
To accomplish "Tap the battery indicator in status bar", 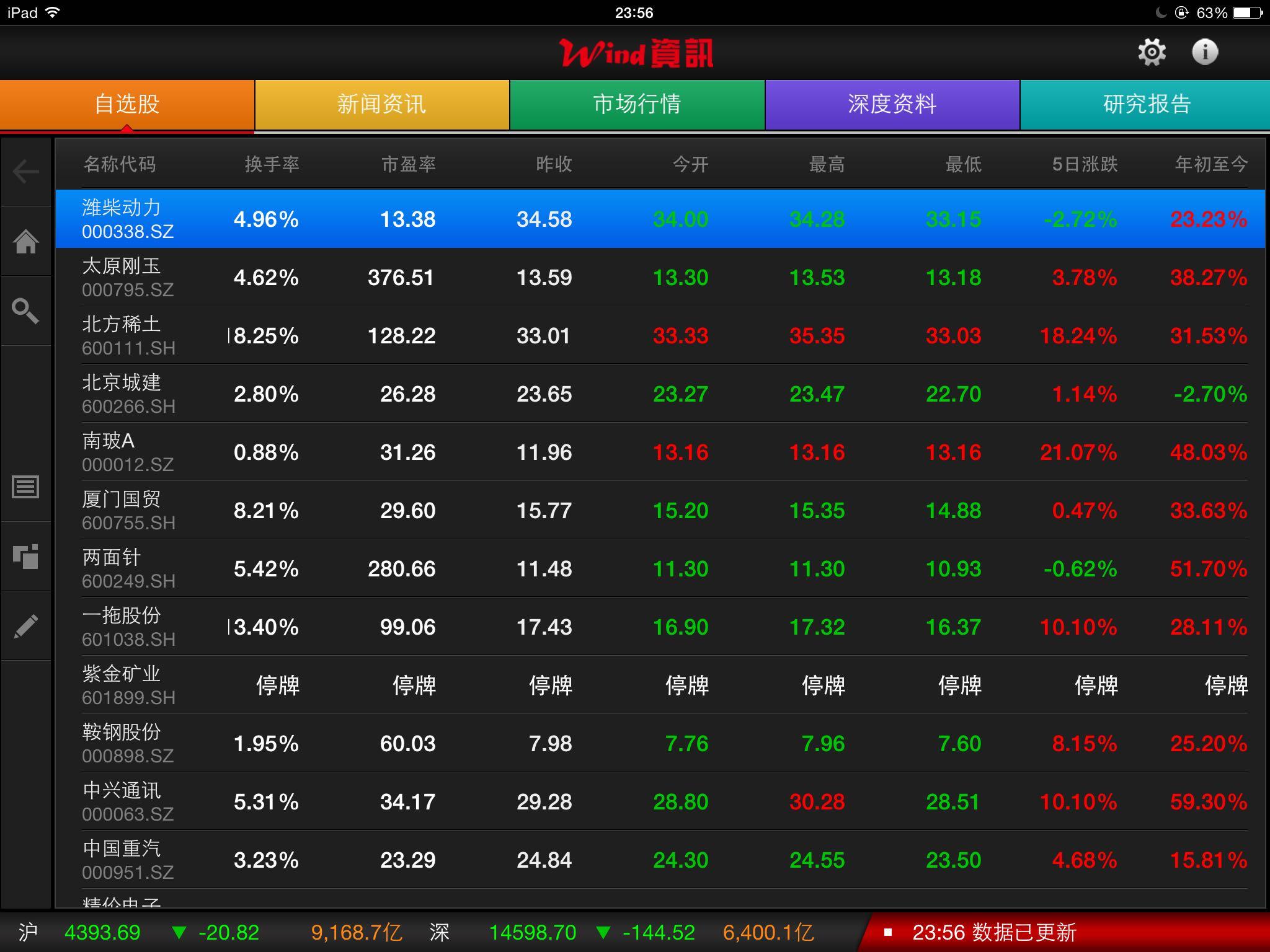I will click(x=1248, y=12).
